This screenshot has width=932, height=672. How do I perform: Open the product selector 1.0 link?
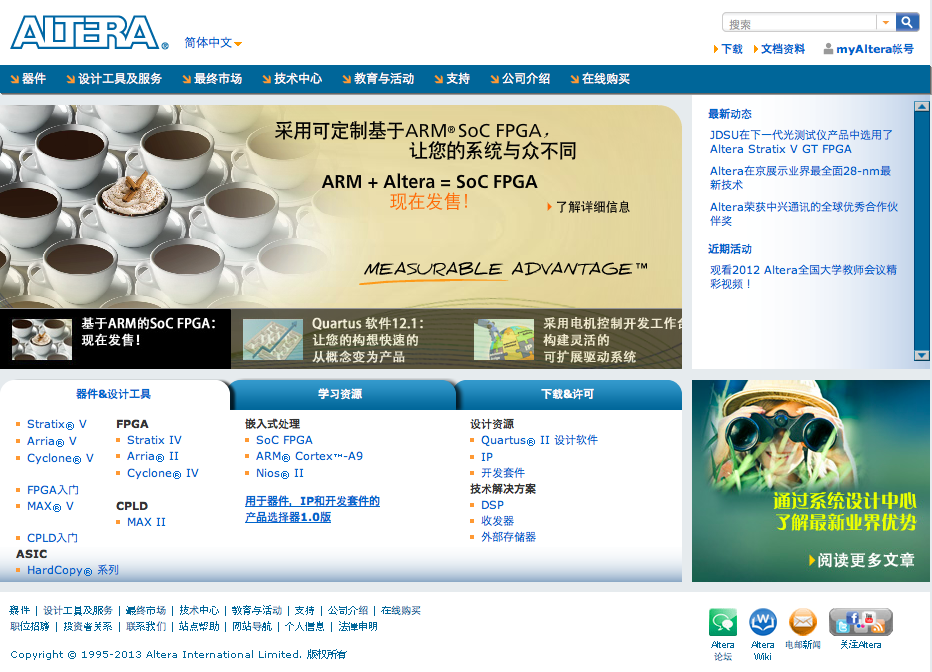pos(312,509)
